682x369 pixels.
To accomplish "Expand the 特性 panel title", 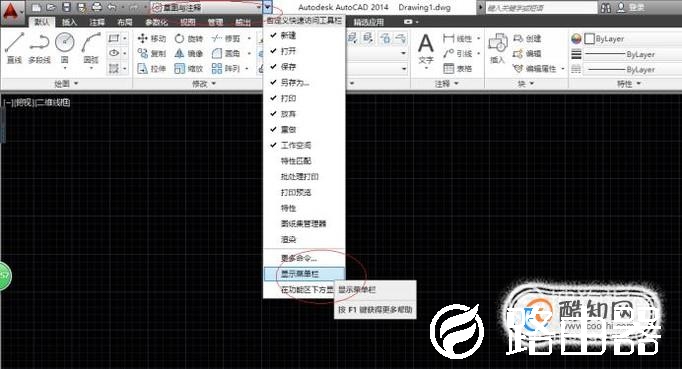I will point(629,83).
